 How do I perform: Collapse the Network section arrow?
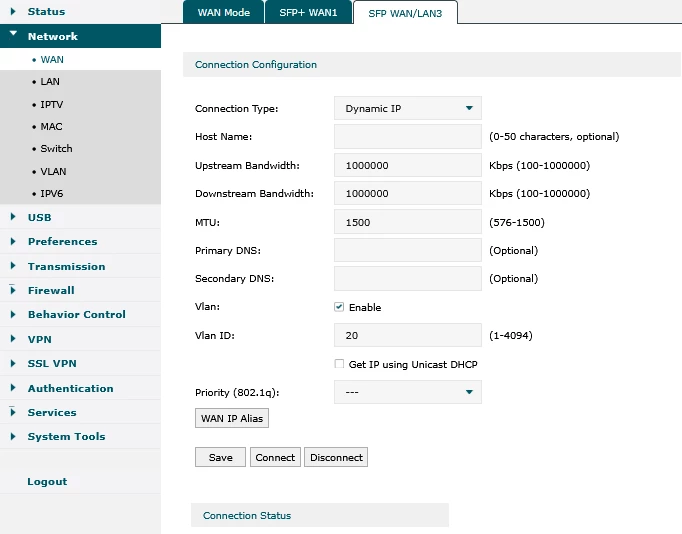pyautogui.click(x=13, y=33)
